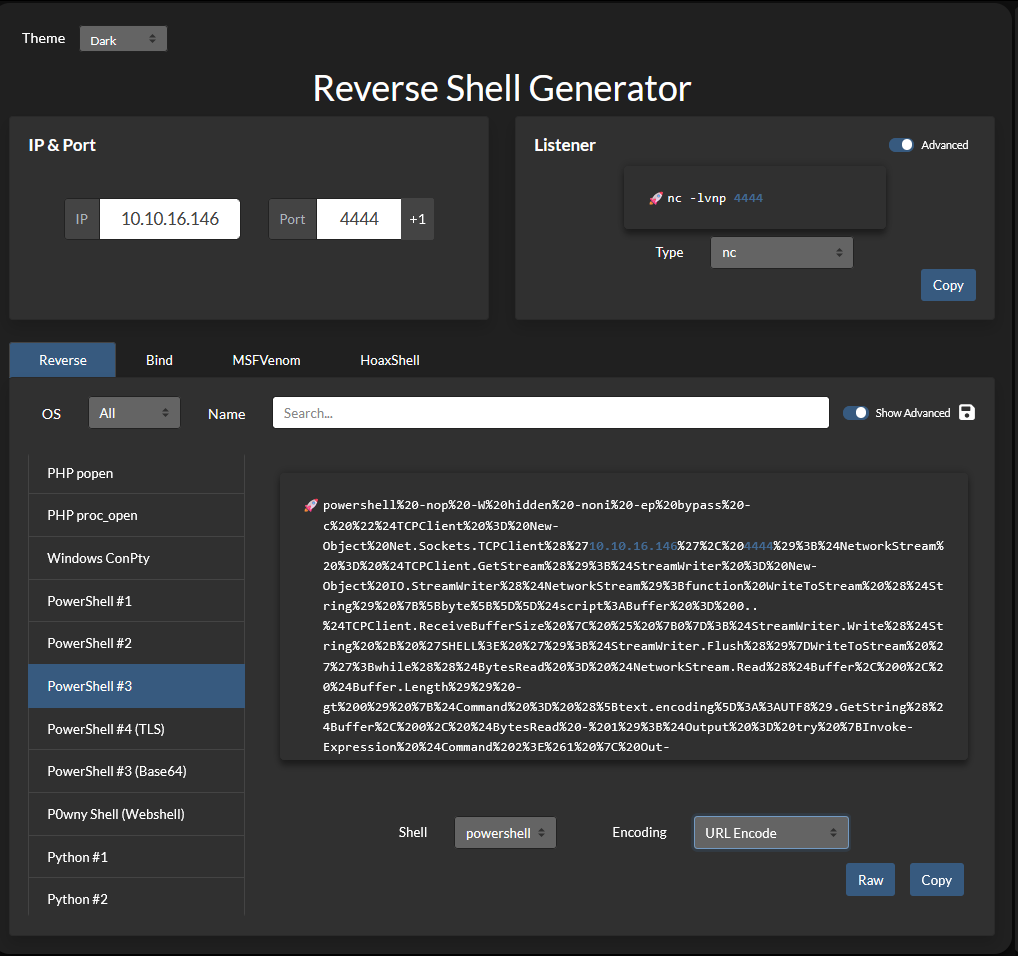This screenshot has height=956, width=1018.
Task: Select PowerShell #2 from the list
Action: 136,643
